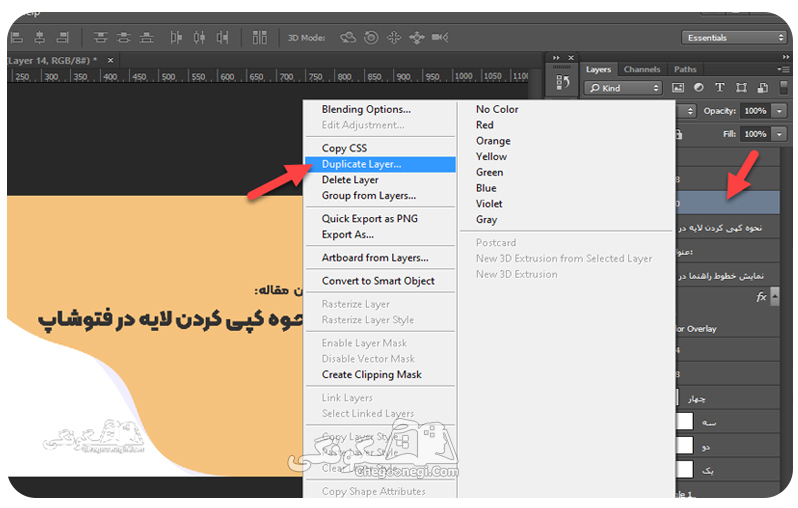798x508 pixels.
Task: Click the smart object filter icon
Action: tap(762, 88)
